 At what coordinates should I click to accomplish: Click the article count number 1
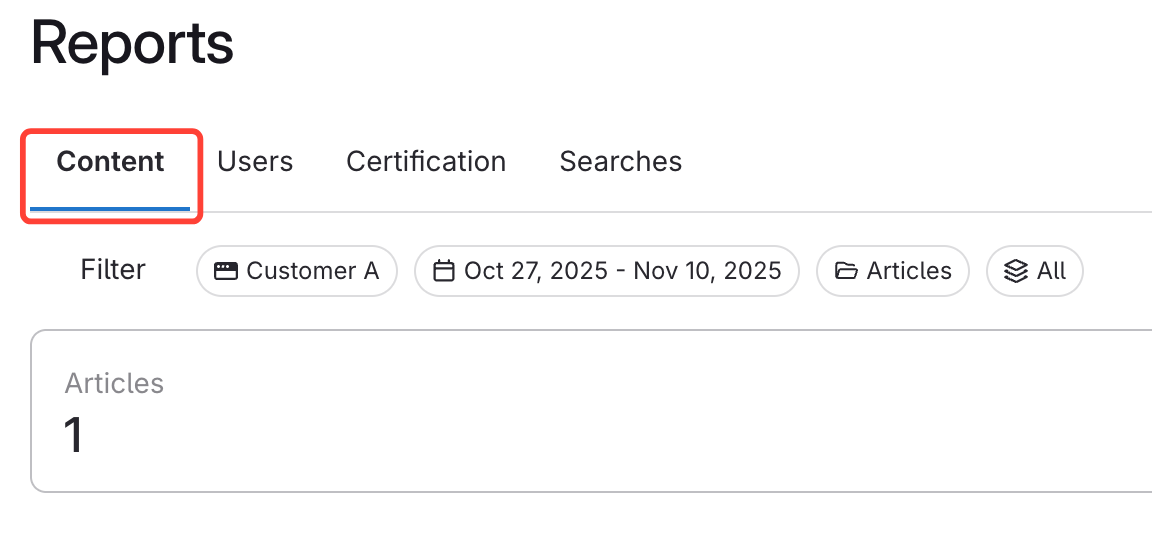pos(73,436)
